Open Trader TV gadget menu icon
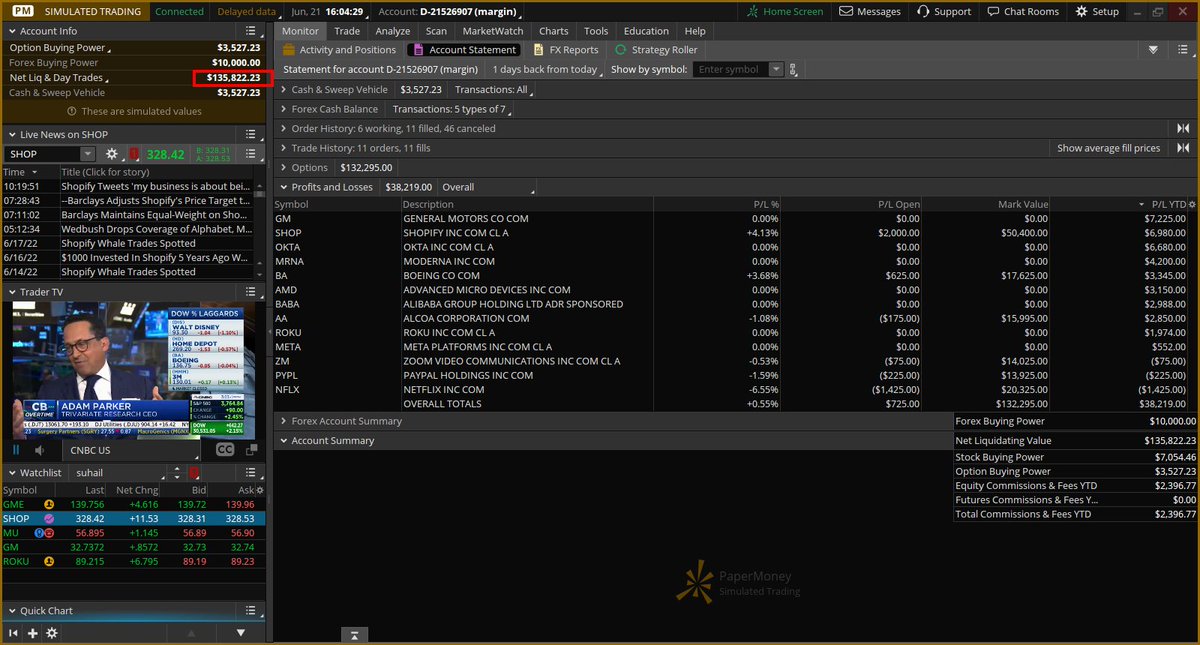Image resolution: width=1200 pixels, height=645 pixels. tap(251, 292)
